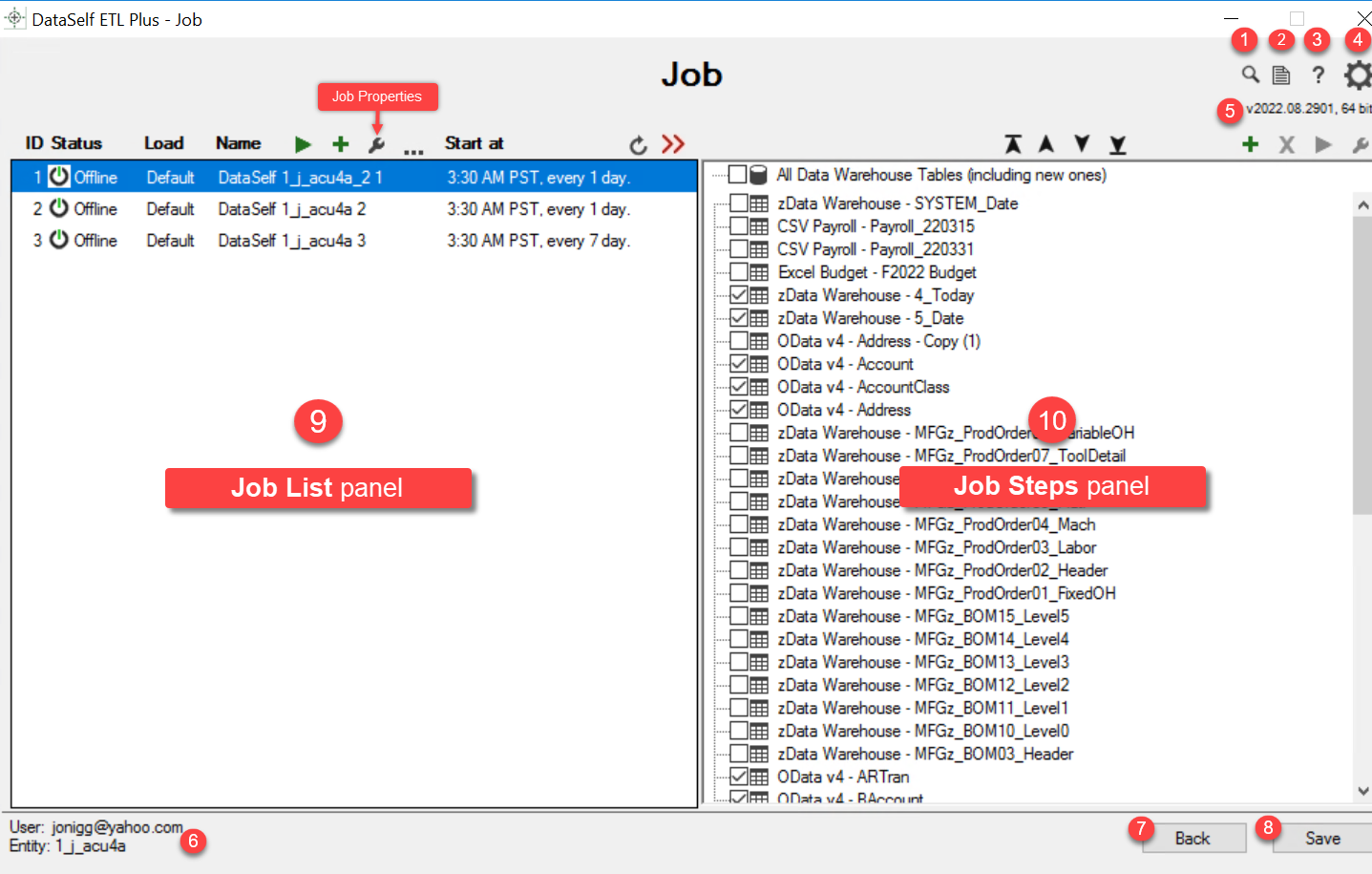Move selected job step down one

pos(1081,144)
